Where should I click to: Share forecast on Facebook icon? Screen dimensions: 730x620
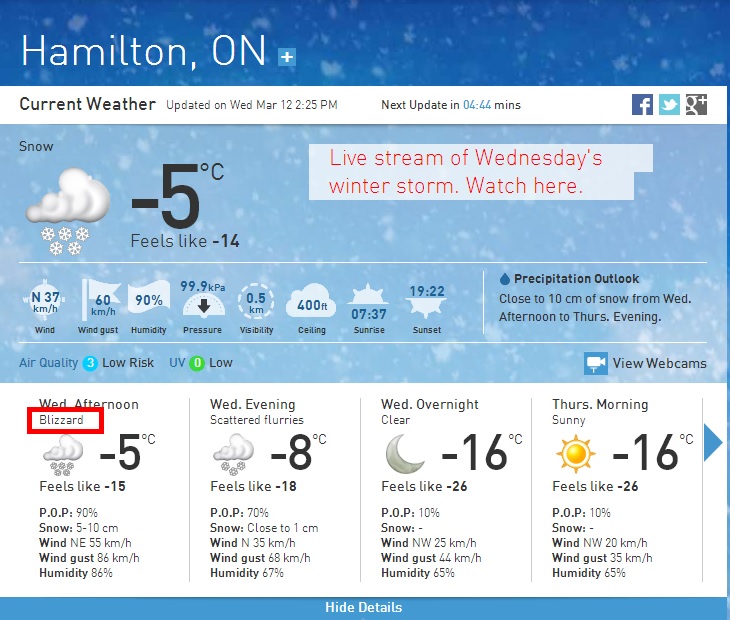(x=642, y=105)
